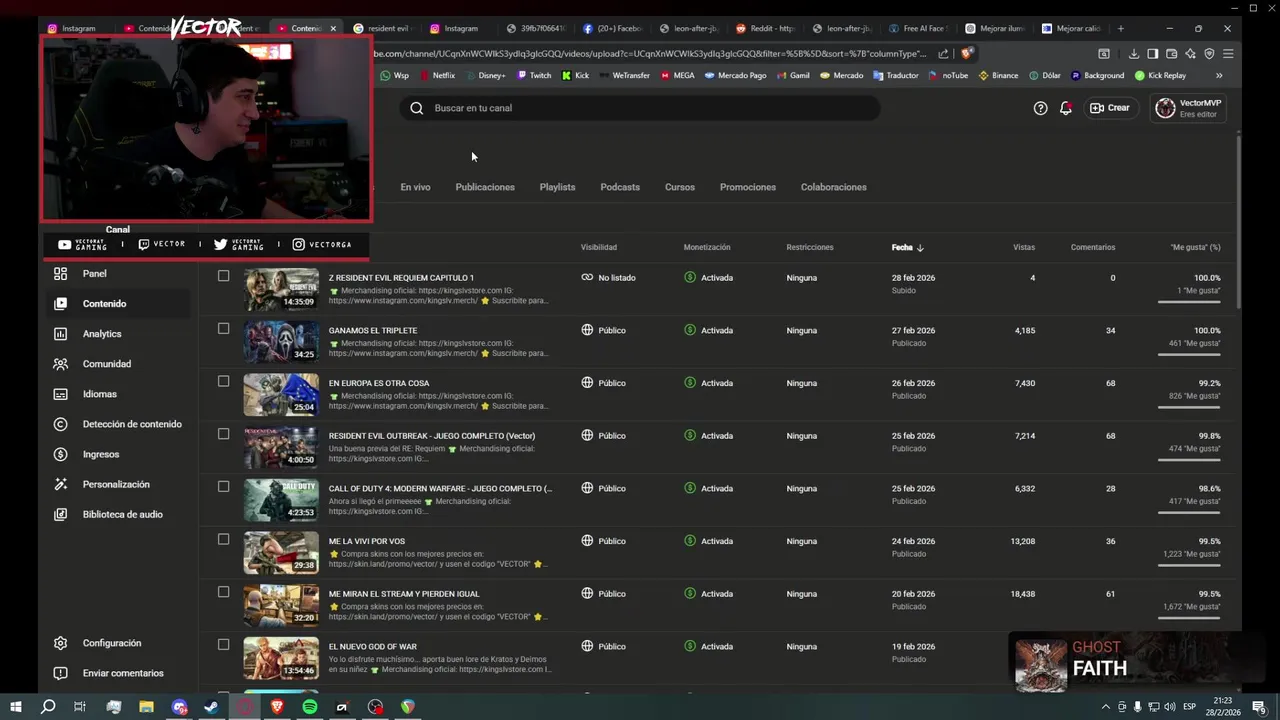Switch to the En vivo tab
The image size is (1280, 720).
coord(415,187)
